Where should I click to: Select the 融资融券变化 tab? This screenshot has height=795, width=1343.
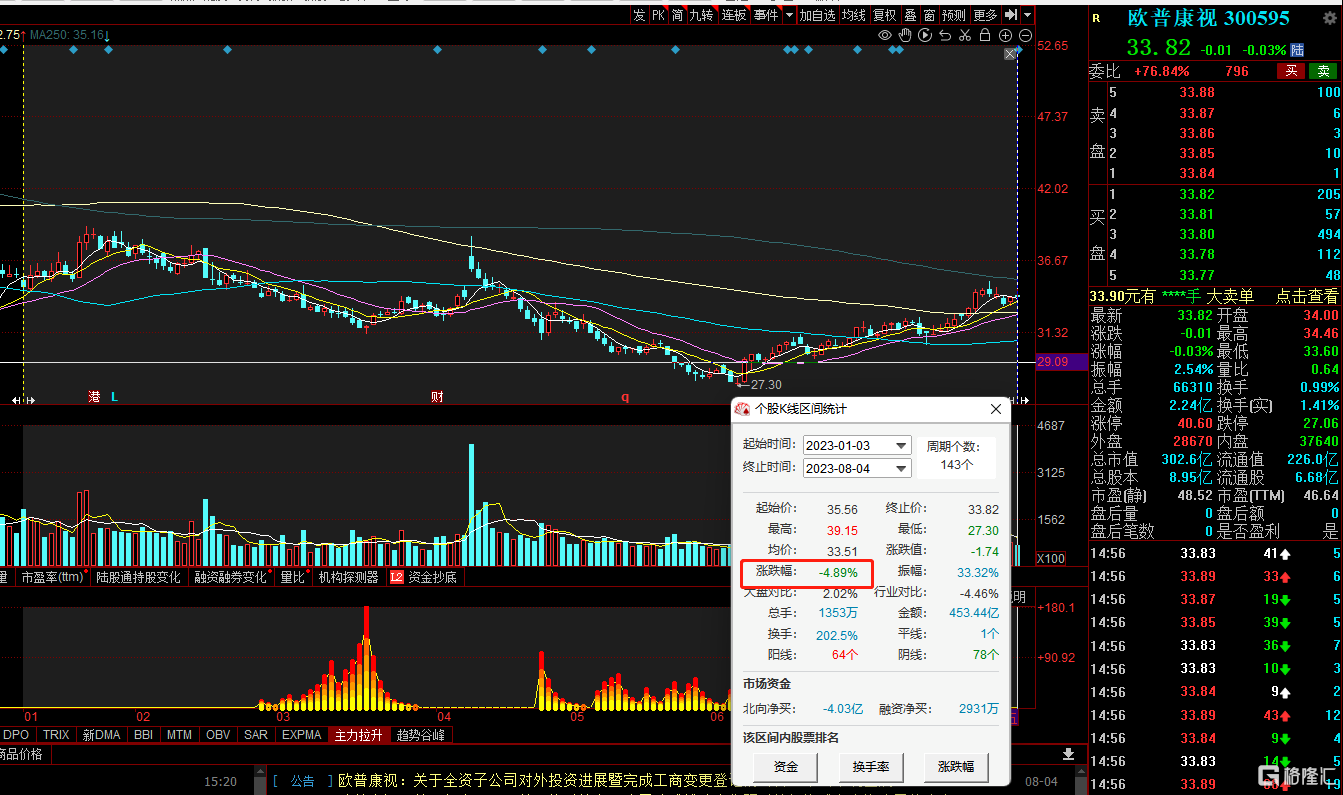(x=230, y=577)
